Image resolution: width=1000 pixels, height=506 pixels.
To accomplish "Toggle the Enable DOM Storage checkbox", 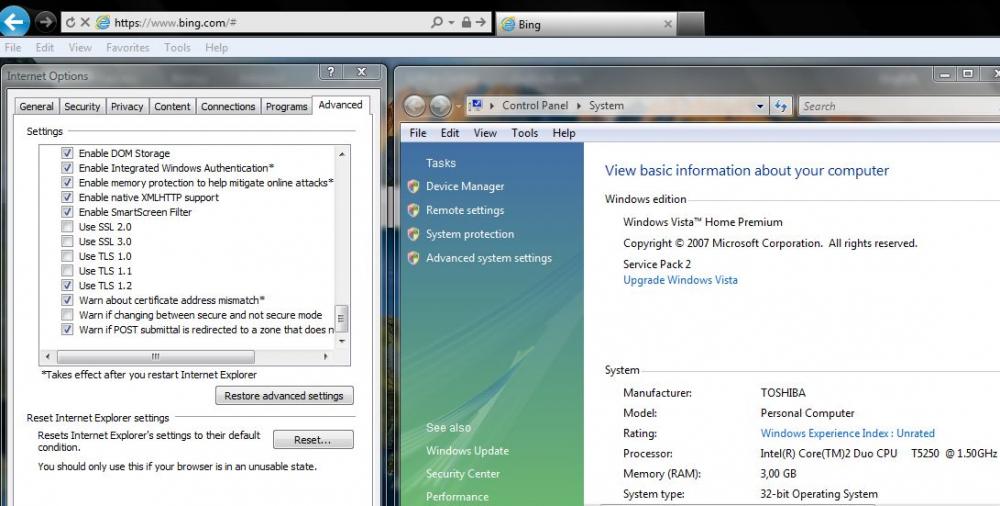I will pos(67,153).
